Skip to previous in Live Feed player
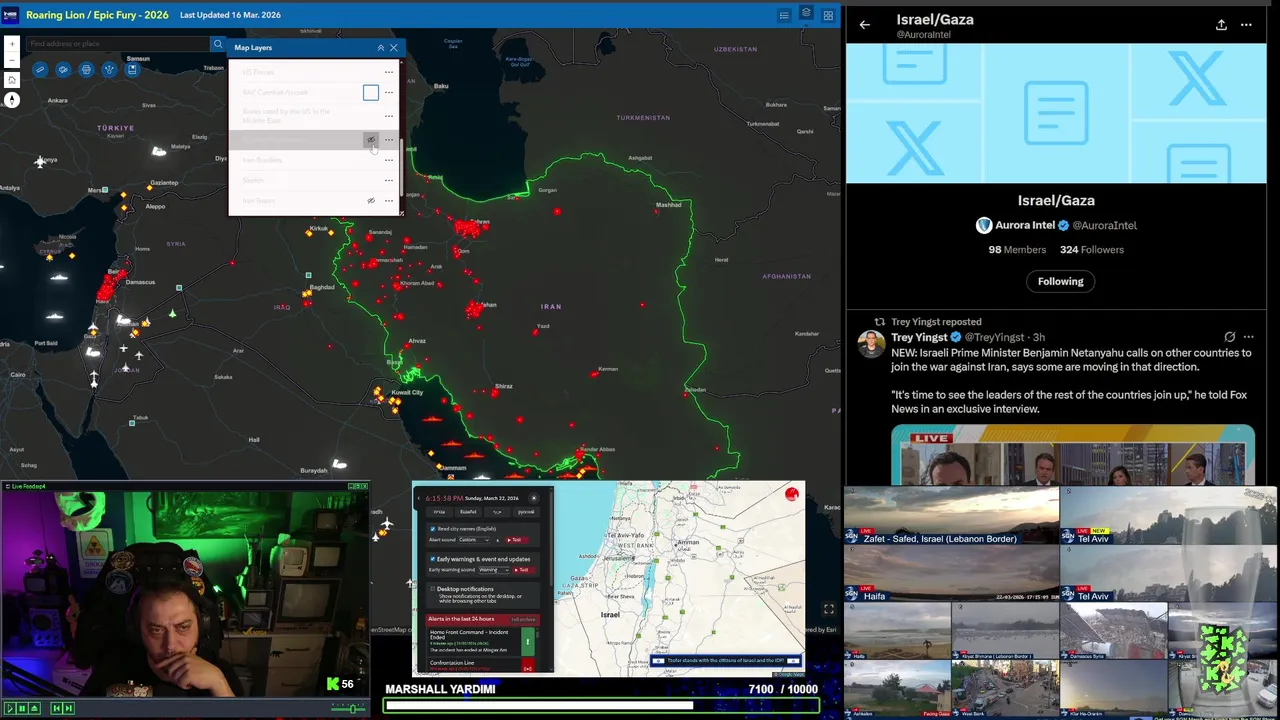Screen dimensions: 1280x720 point(57,708)
